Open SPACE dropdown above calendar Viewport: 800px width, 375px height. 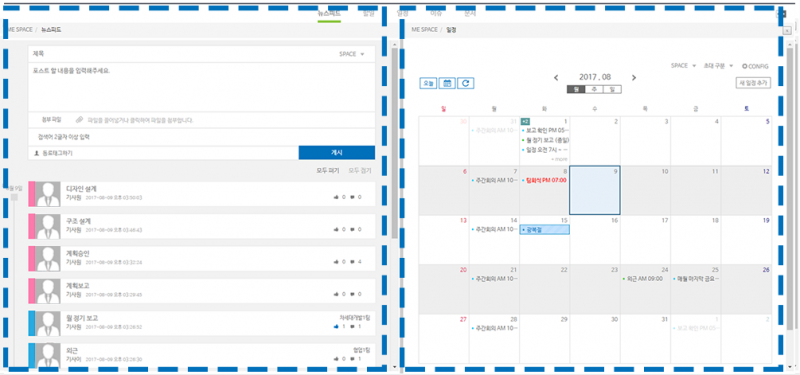pyautogui.click(x=683, y=66)
